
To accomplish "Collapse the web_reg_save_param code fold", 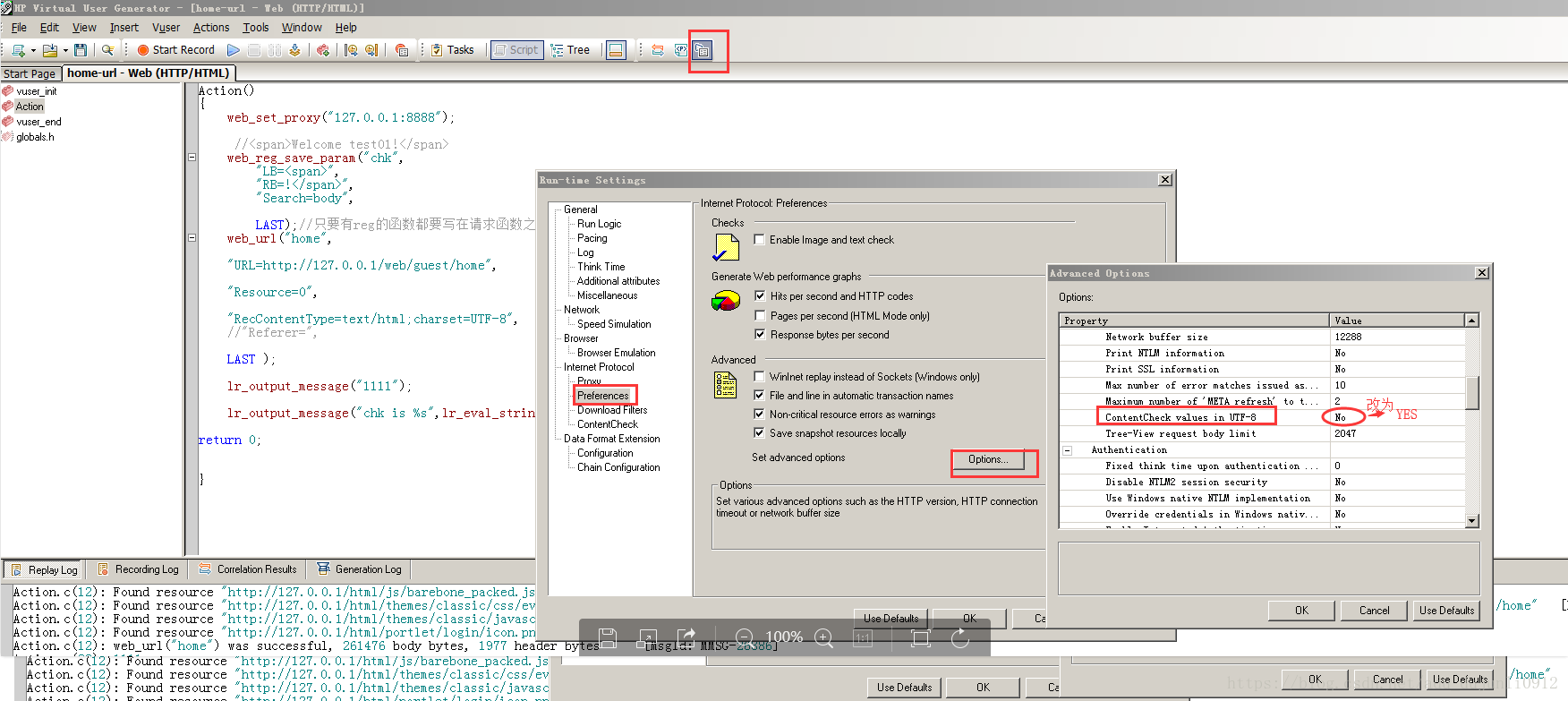I will (192, 158).
